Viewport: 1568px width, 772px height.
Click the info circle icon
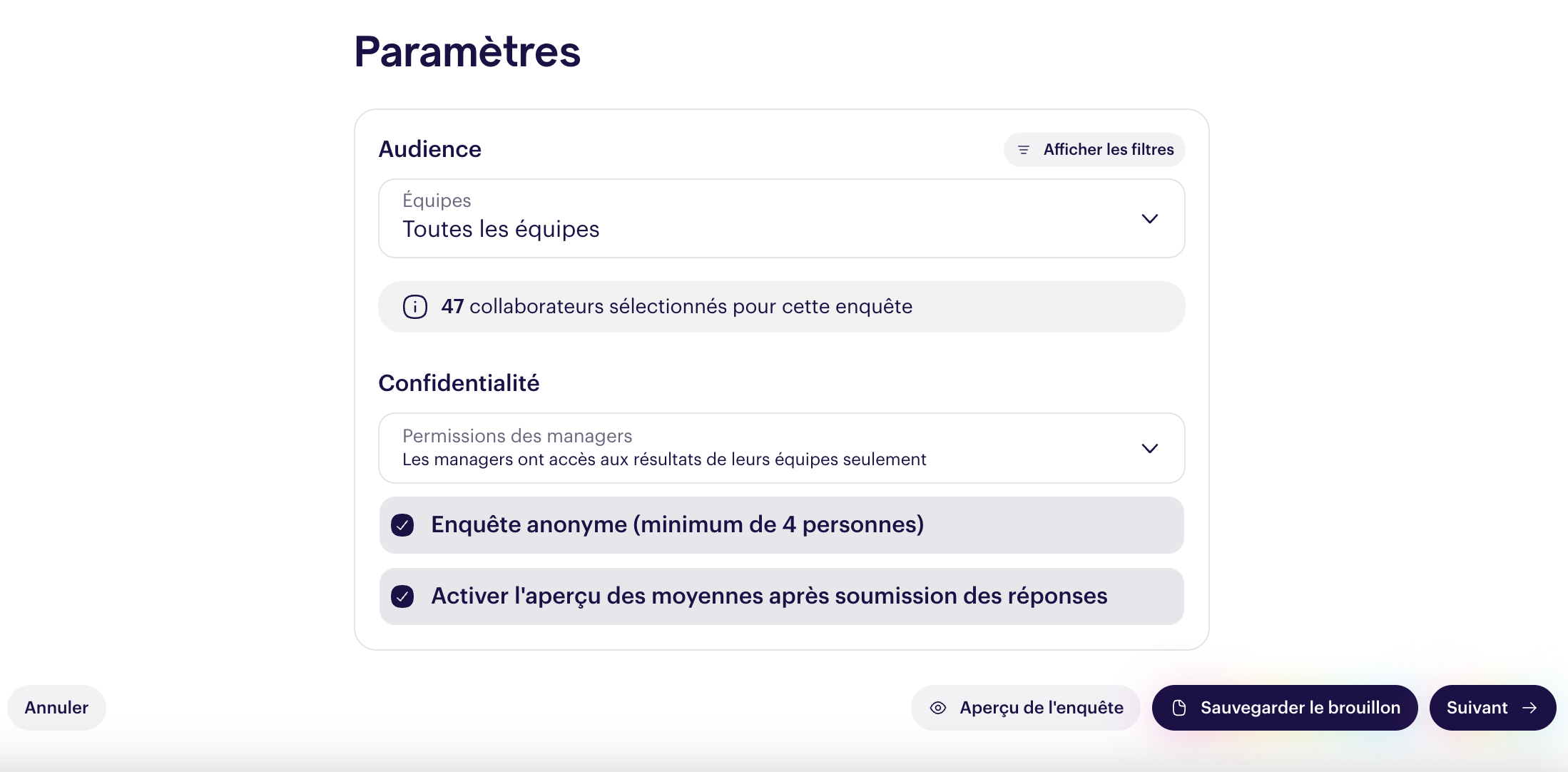click(414, 307)
